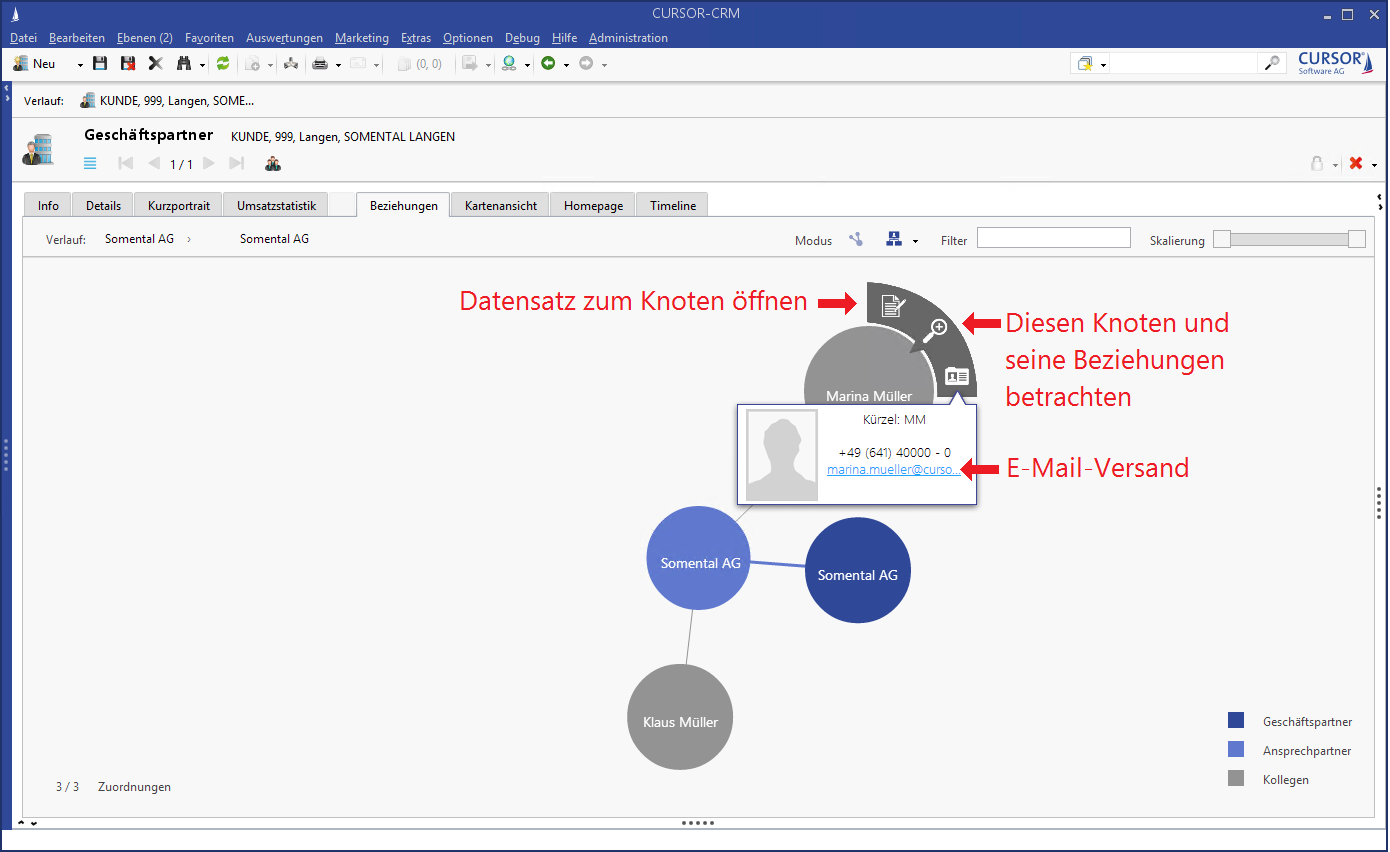1390x852 pixels.
Task: Click into the Filter input field
Action: tap(1053, 238)
